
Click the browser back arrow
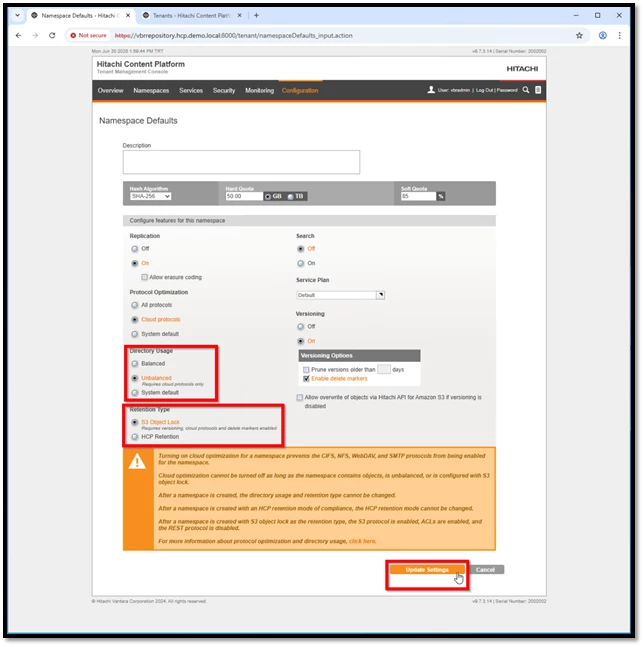(19, 35)
